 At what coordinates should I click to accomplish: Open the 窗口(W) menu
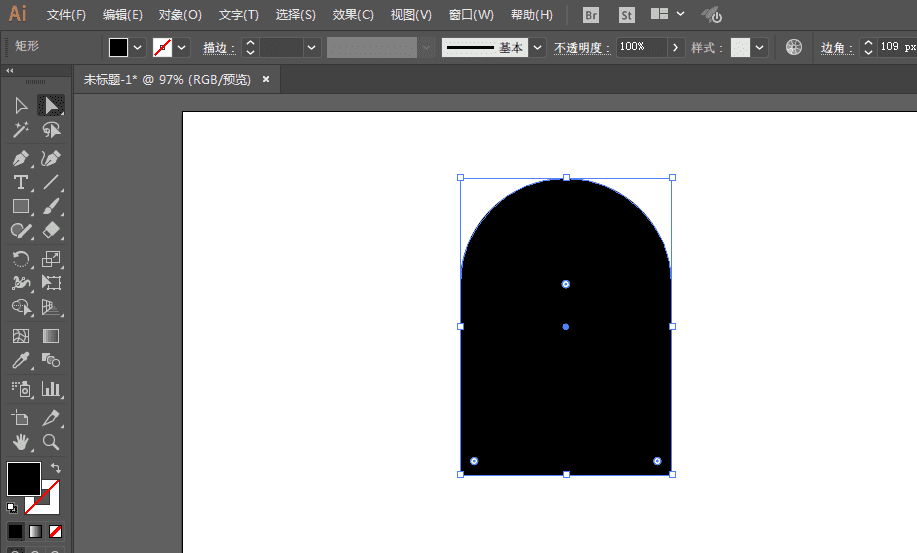pyautogui.click(x=471, y=15)
